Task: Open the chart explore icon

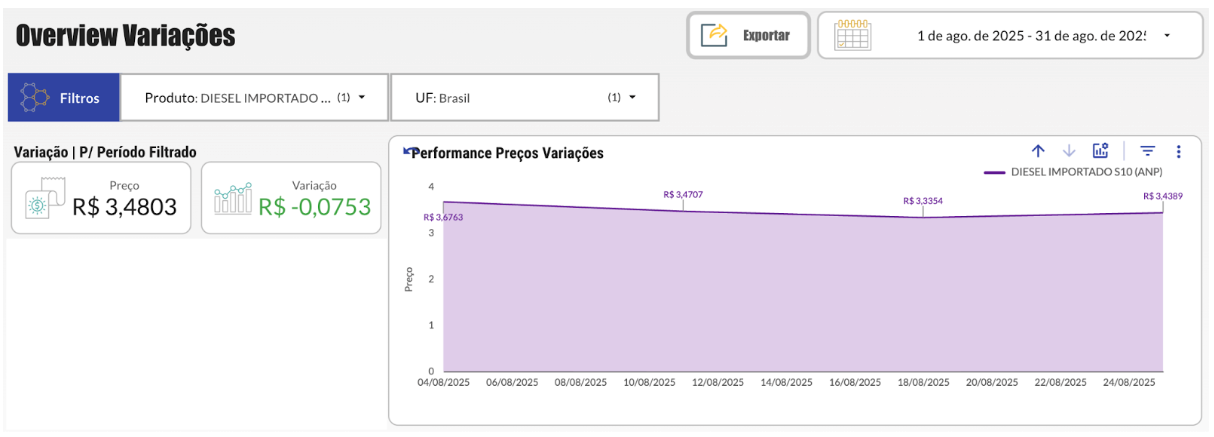Action: click(1100, 151)
